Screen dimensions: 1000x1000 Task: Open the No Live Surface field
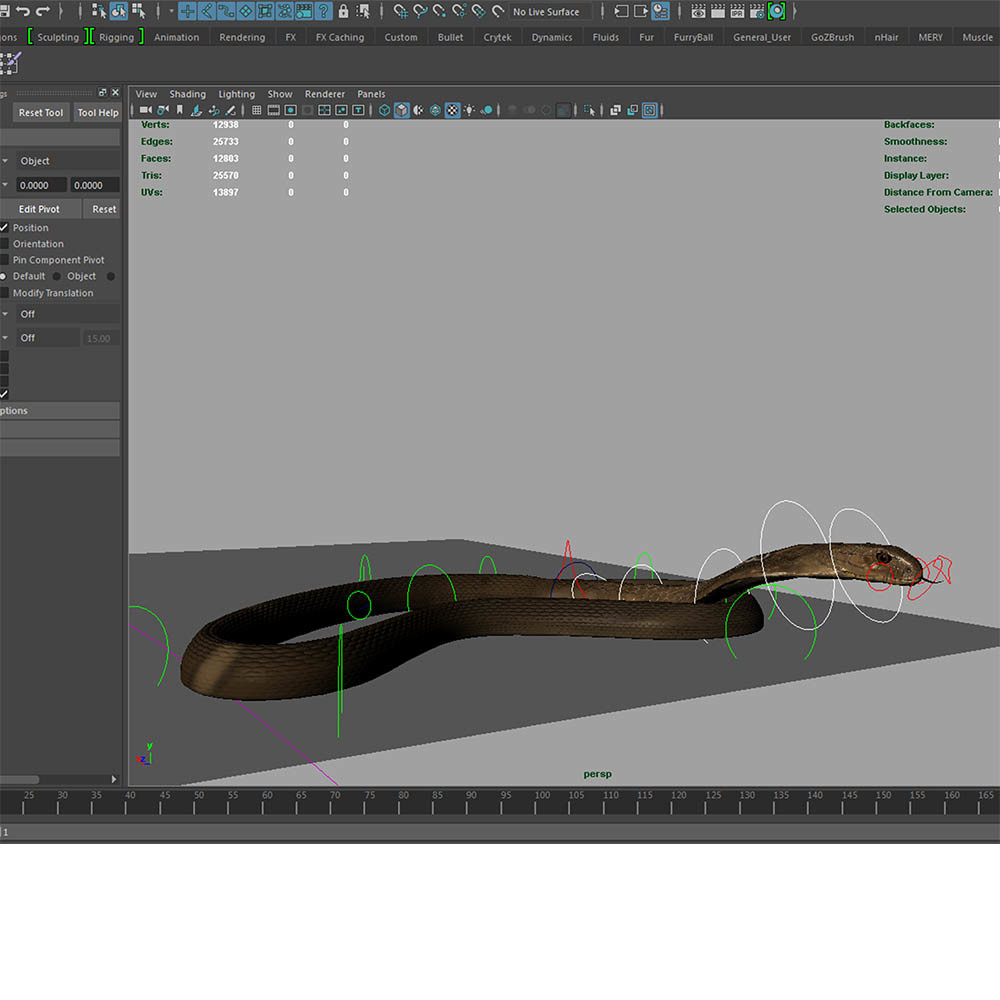pyautogui.click(x=551, y=11)
